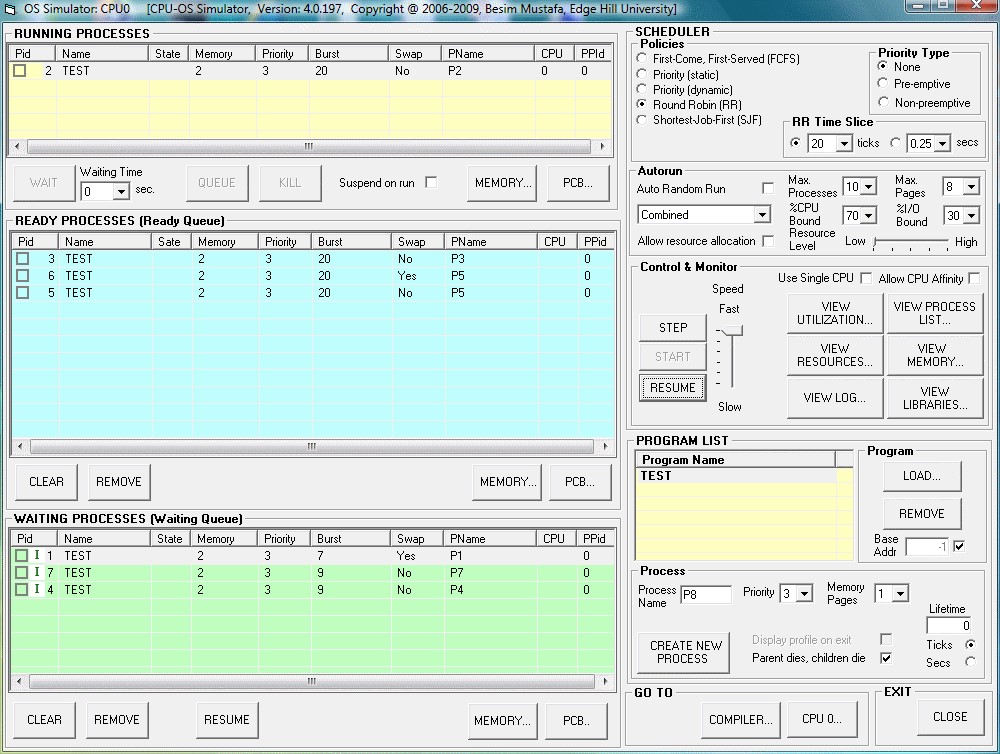Select the secs RR time slice radio
The height and width of the screenshot is (754, 1000).
896,143
